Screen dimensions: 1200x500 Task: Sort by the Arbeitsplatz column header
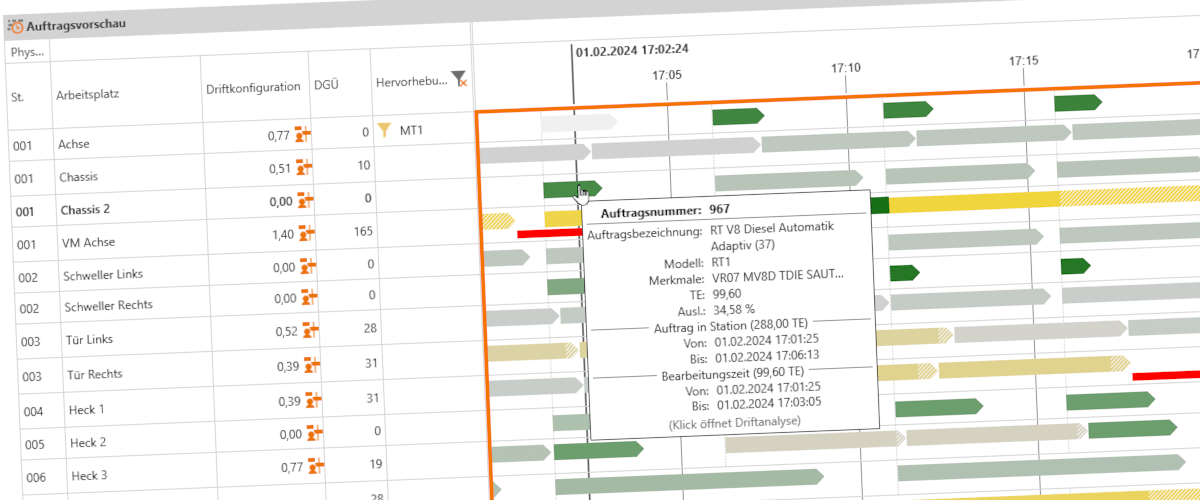click(87, 94)
